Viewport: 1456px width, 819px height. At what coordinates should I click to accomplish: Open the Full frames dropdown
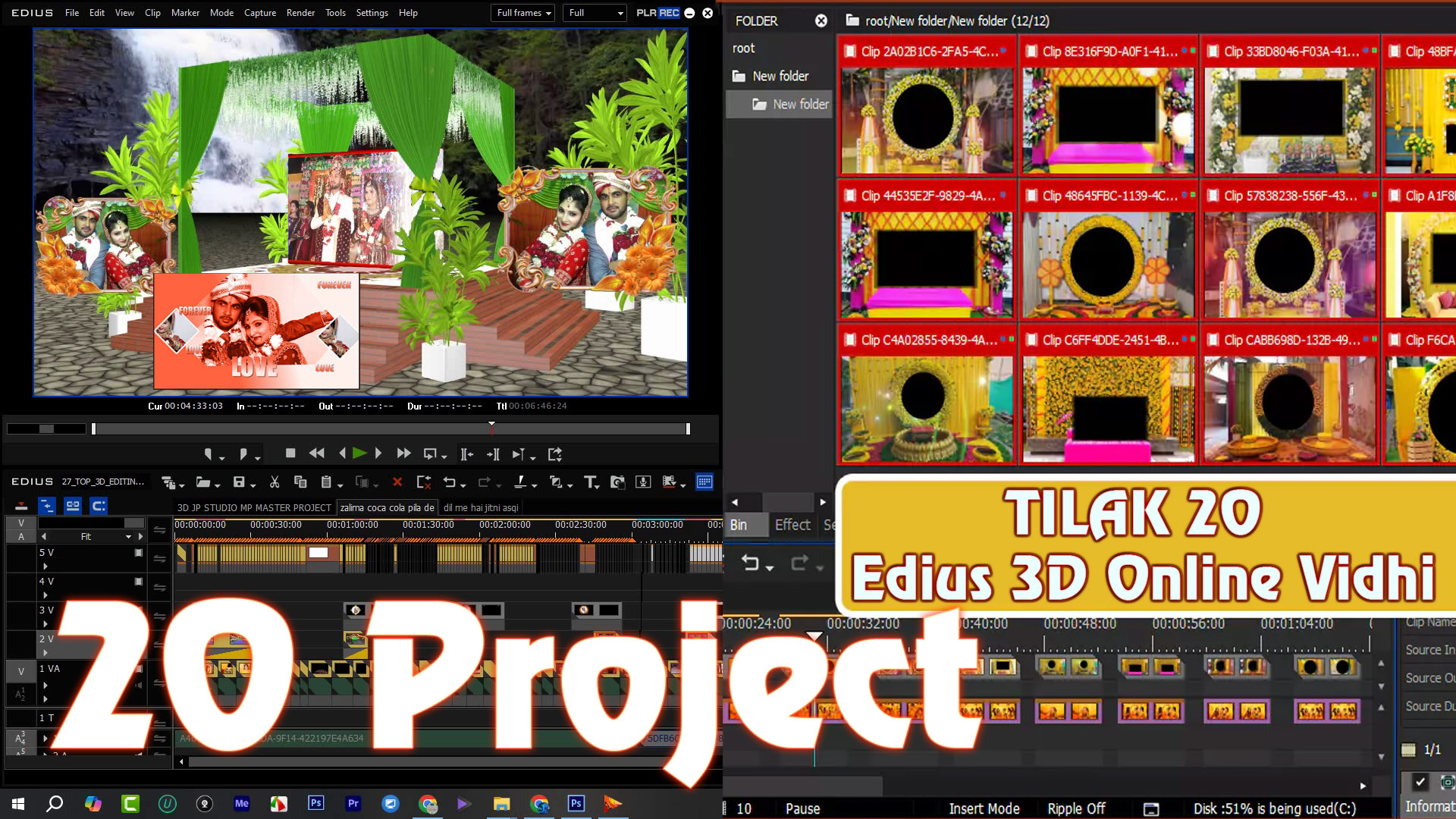click(x=522, y=13)
